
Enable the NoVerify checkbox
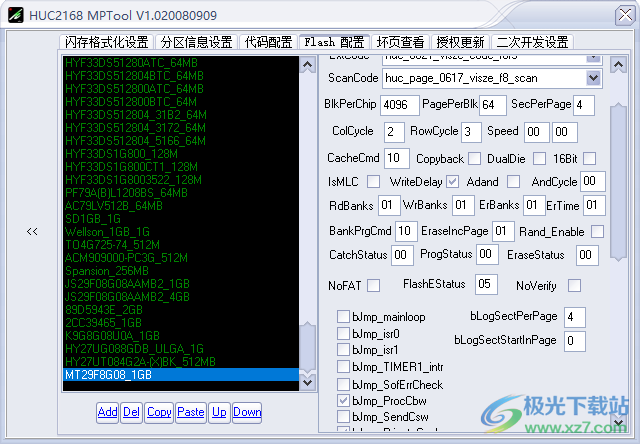click(x=574, y=285)
